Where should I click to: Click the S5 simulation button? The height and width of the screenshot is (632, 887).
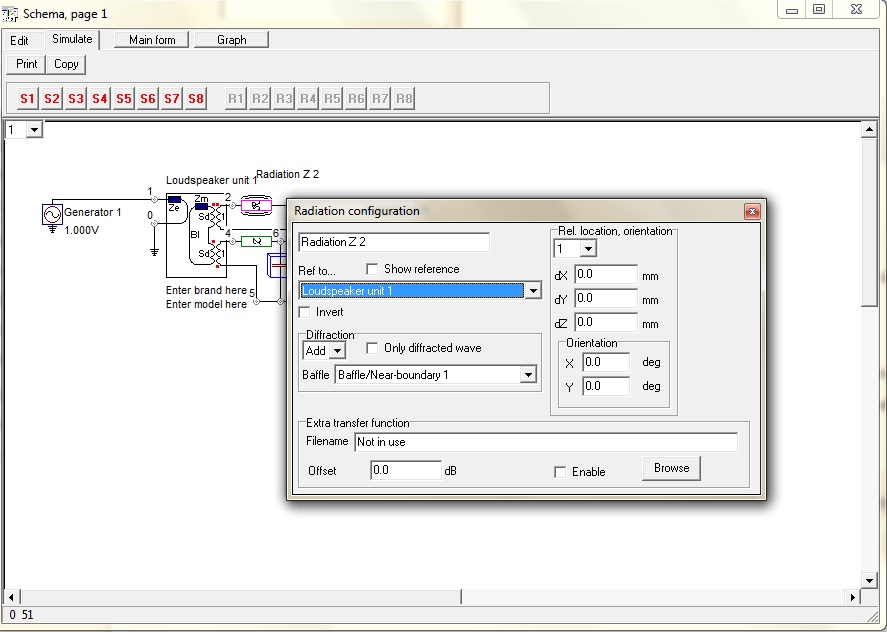124,98
